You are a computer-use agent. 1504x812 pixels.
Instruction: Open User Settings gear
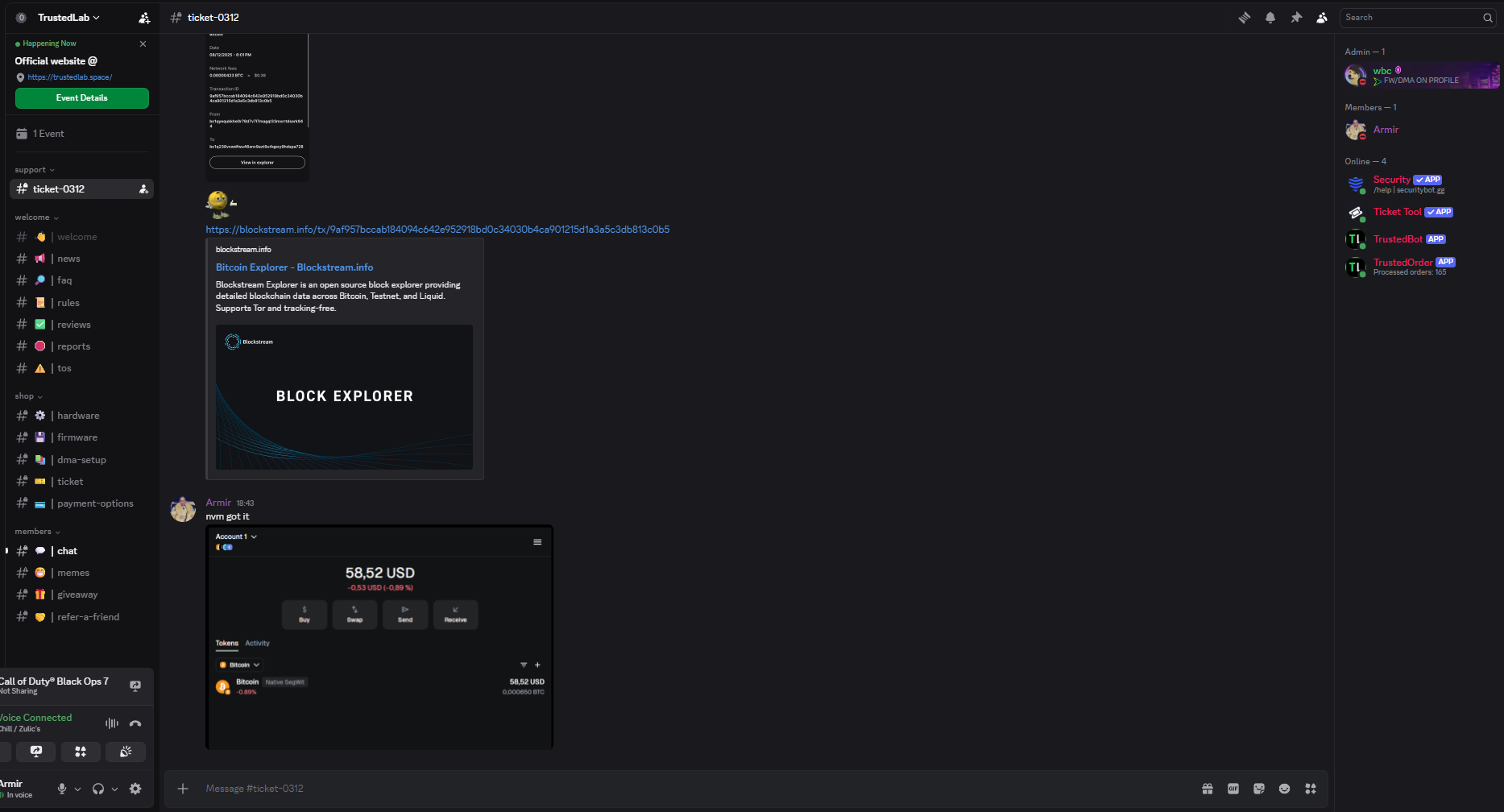pyautogui.click(x=135, y=789)
